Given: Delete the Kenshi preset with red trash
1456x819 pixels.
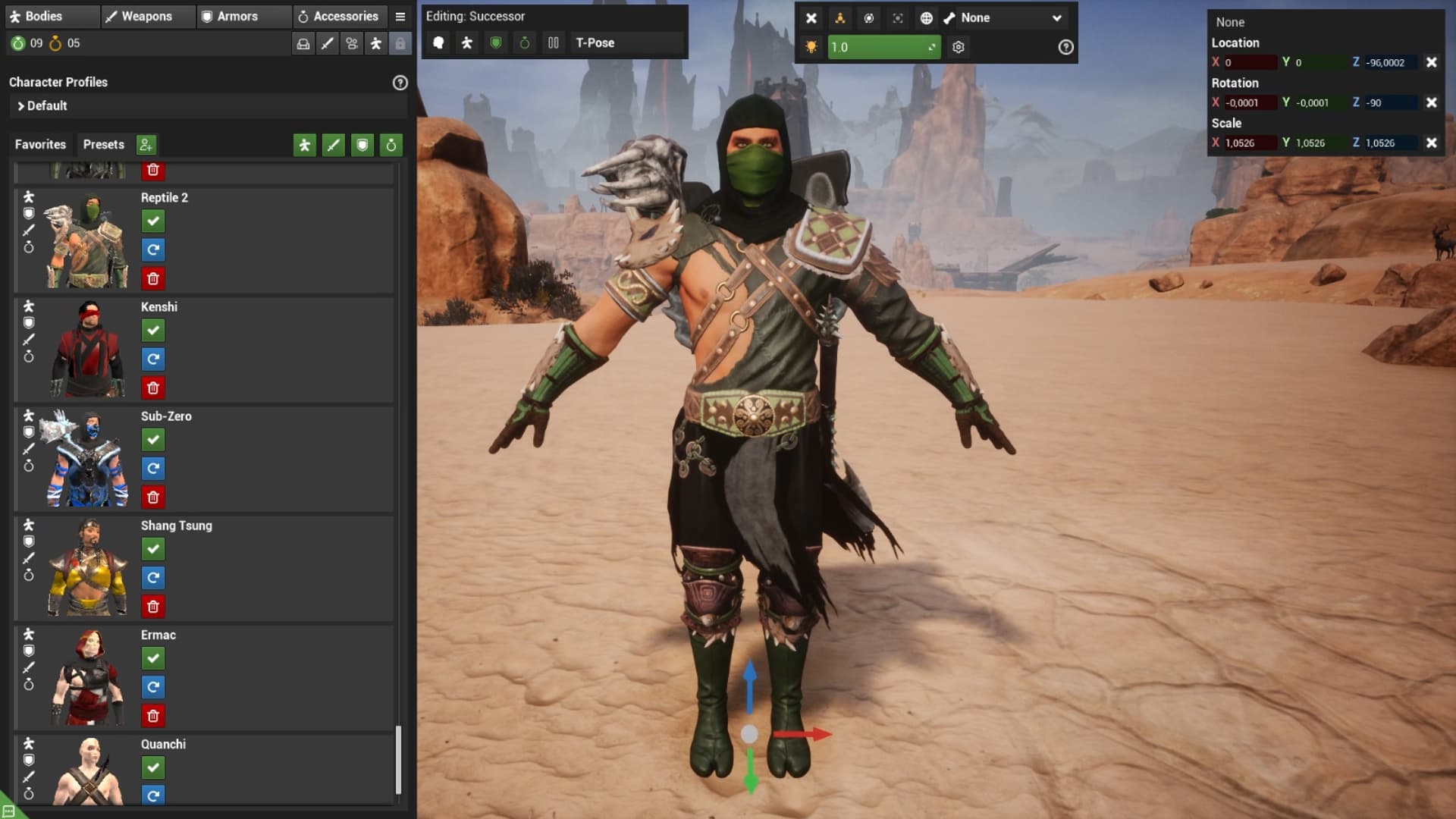Looking at the screenshot, I should click(x=153, y=388).
